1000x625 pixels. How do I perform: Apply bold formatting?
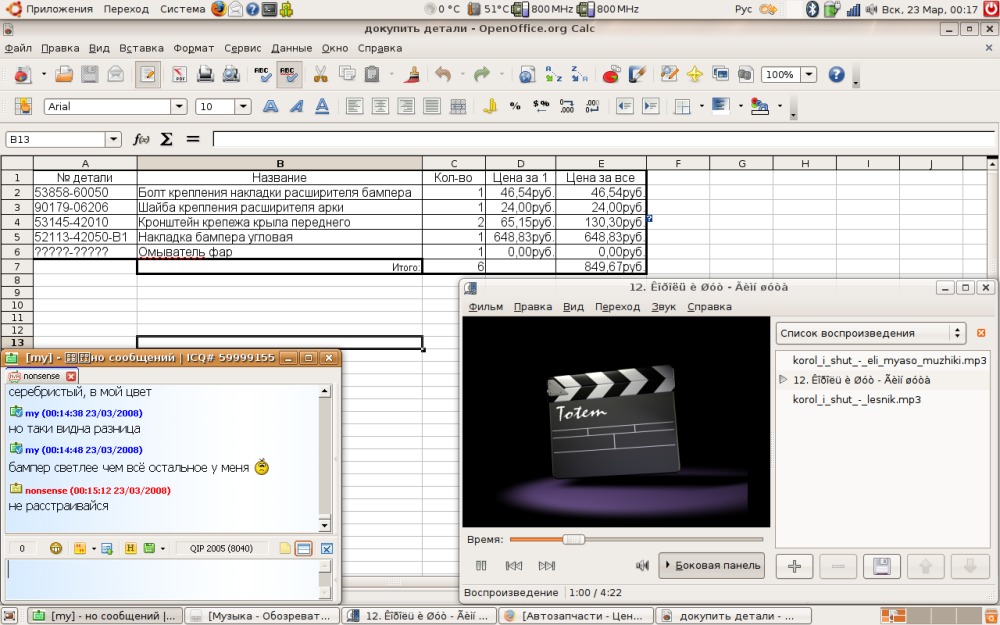(x=270, y=107)
